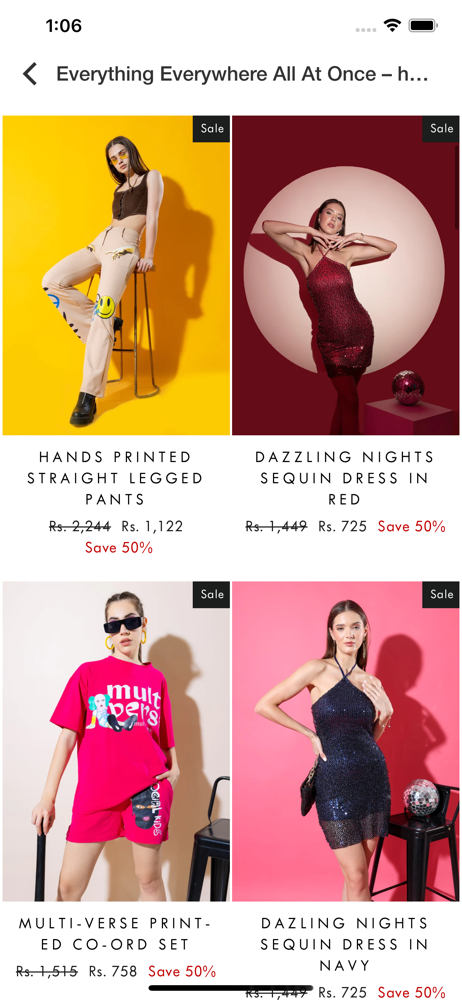Tap the cellular signal dots icon
This screenshot has height=1000, width=462.
pos(366,29)
